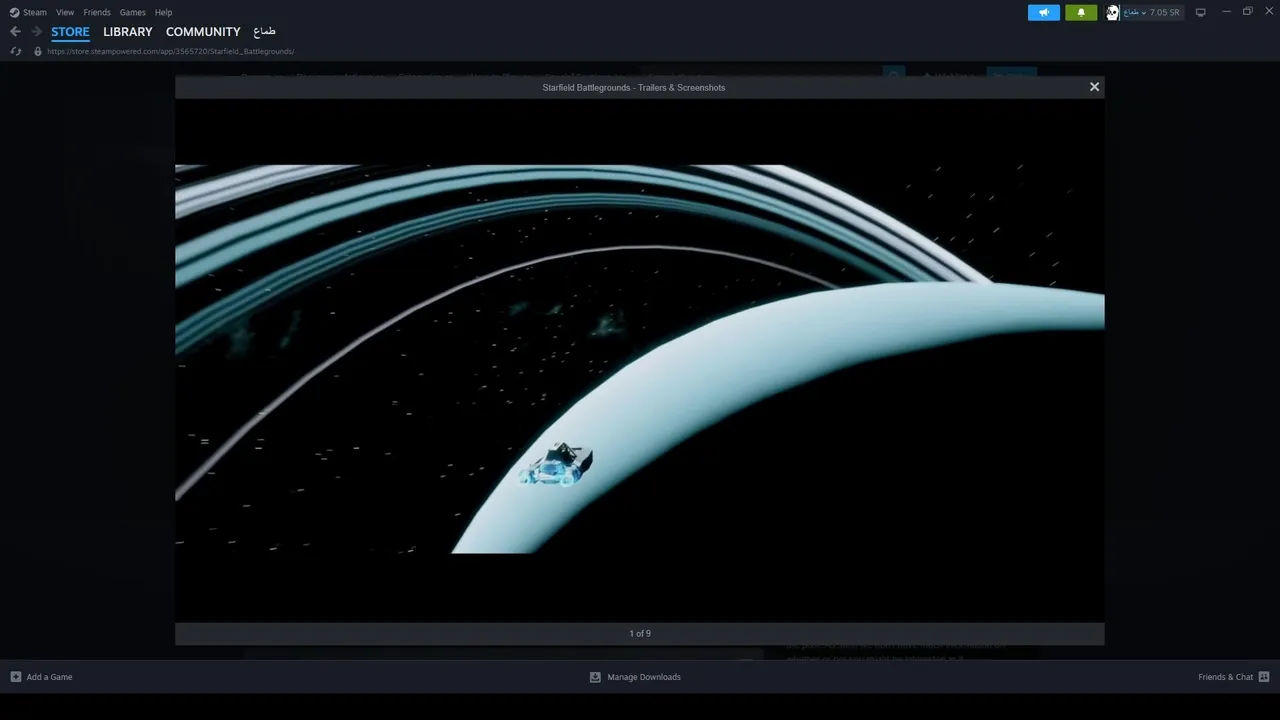Open the Friends menu

point(97,12)
